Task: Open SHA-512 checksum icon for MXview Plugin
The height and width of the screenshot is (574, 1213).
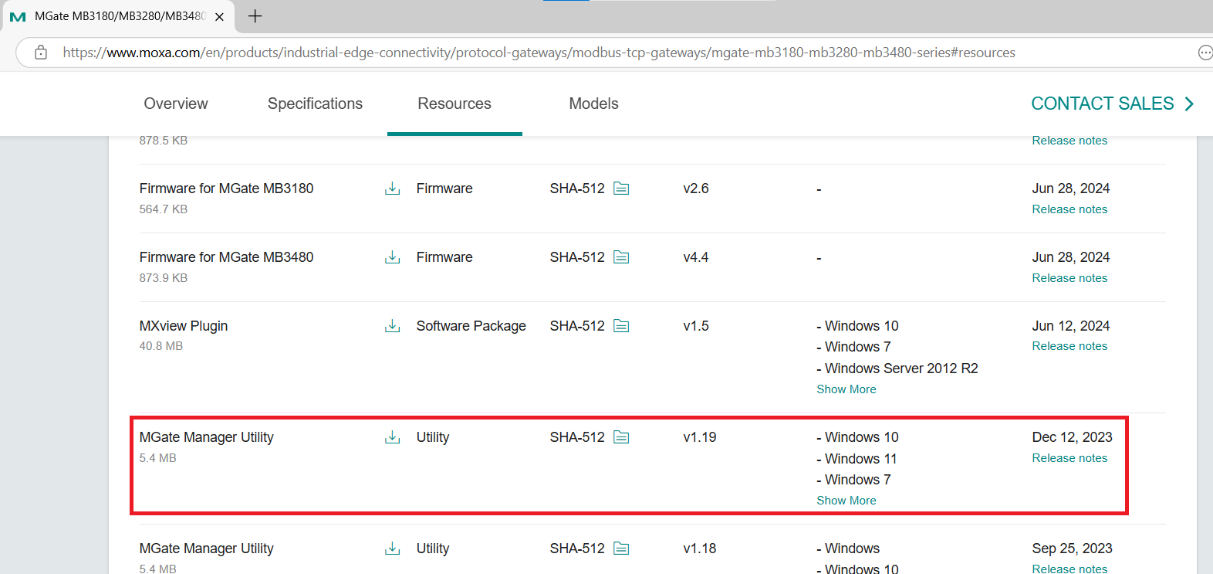Action: point(621,326)
